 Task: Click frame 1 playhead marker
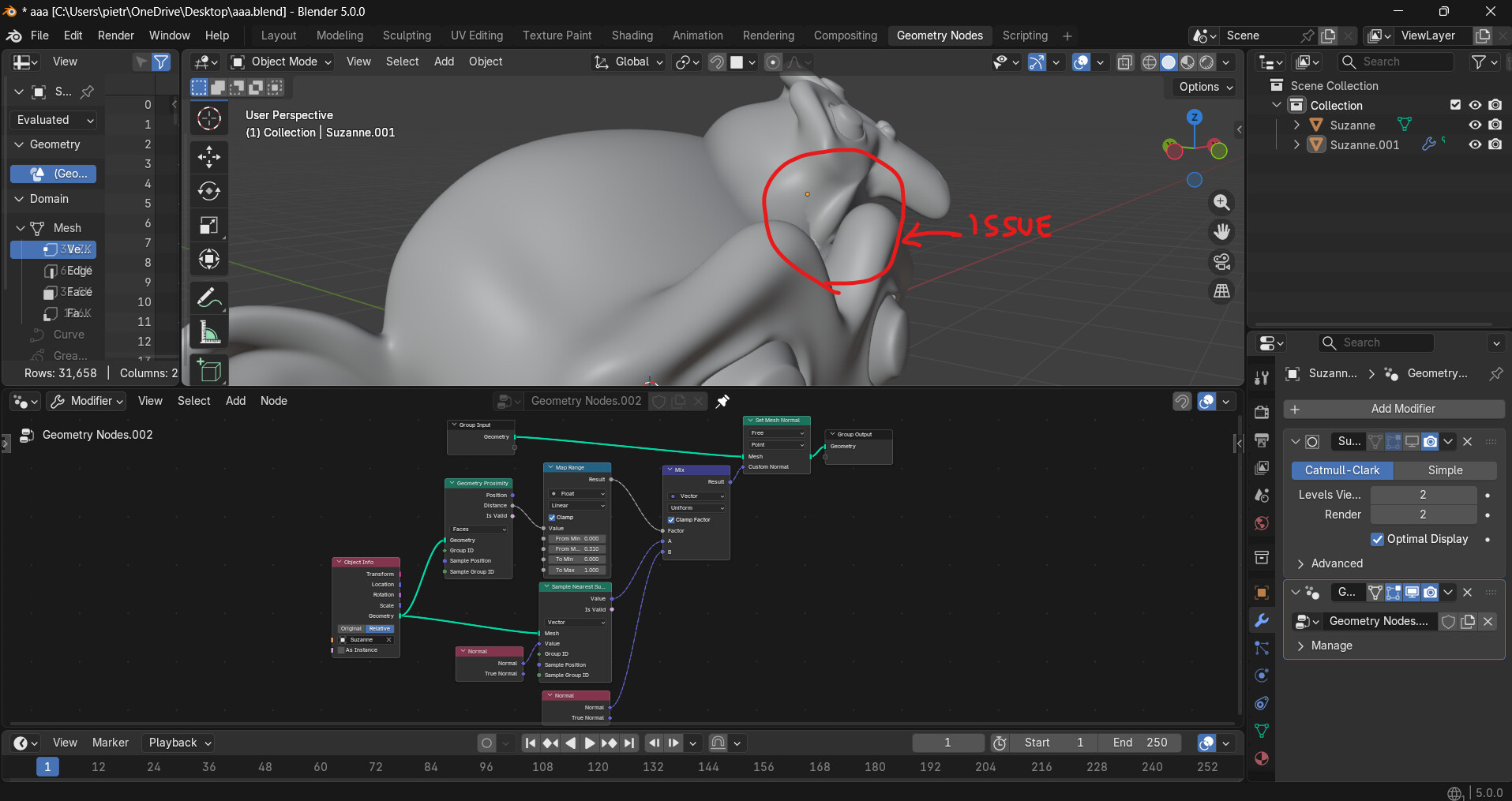[47, 766]
